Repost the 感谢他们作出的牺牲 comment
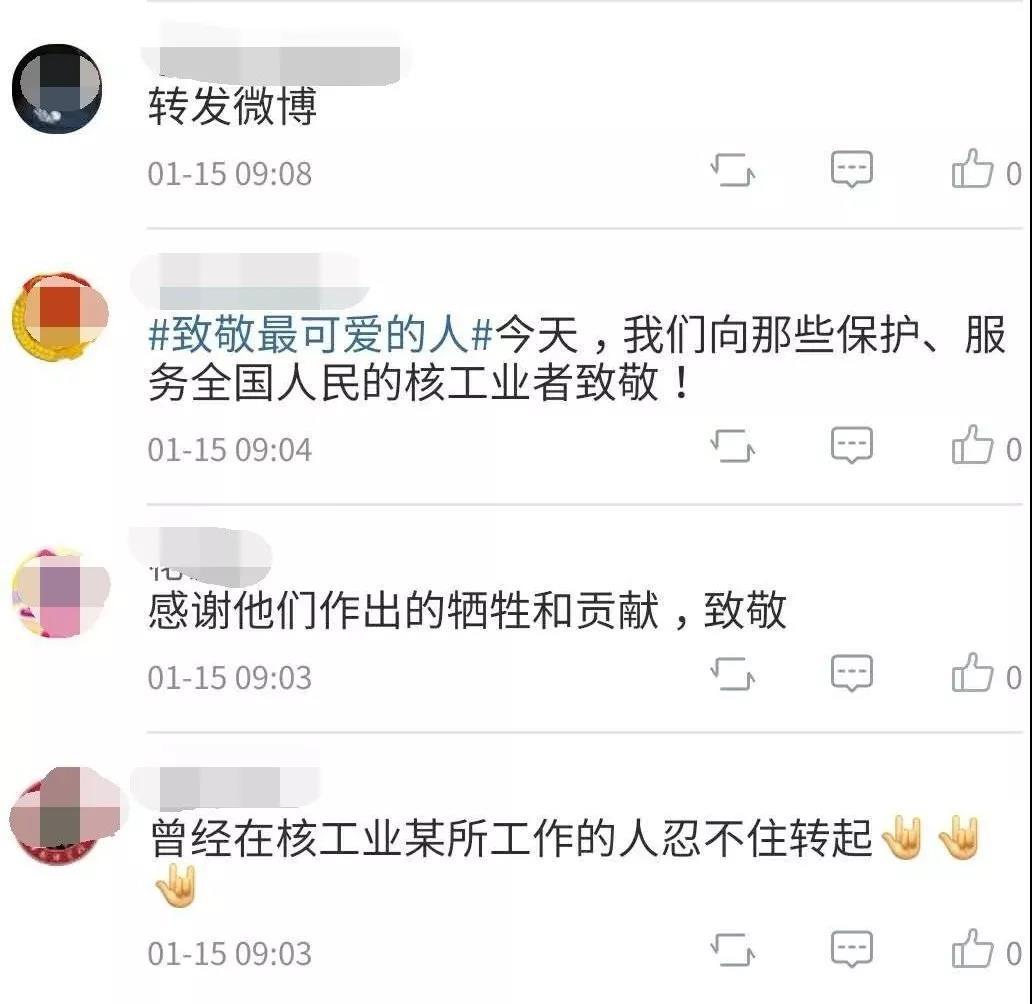1032x1004 pixels. pyautogui.click(x=733, y=673)
